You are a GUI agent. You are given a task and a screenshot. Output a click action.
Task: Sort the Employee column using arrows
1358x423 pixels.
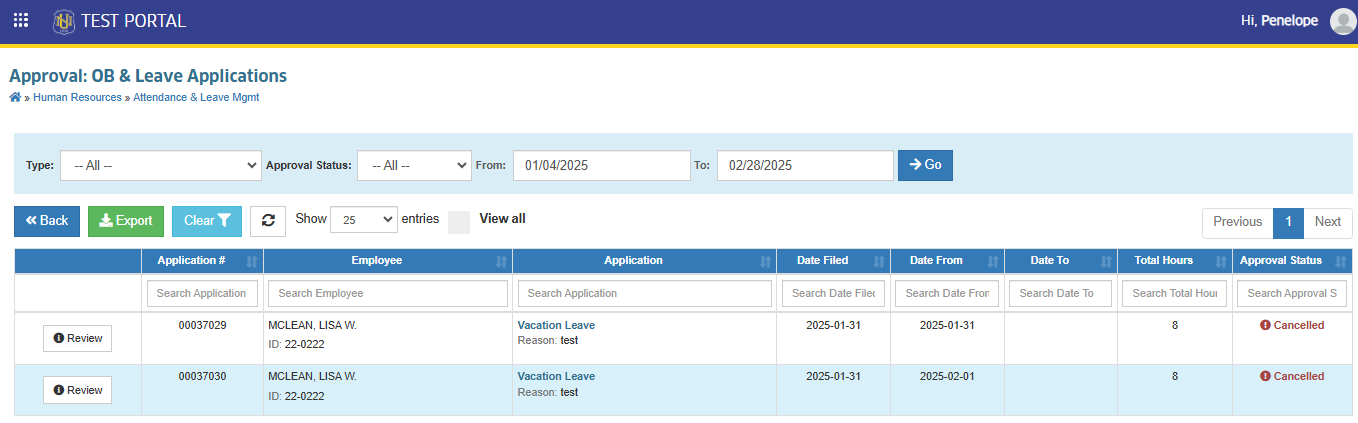(501, 261)
